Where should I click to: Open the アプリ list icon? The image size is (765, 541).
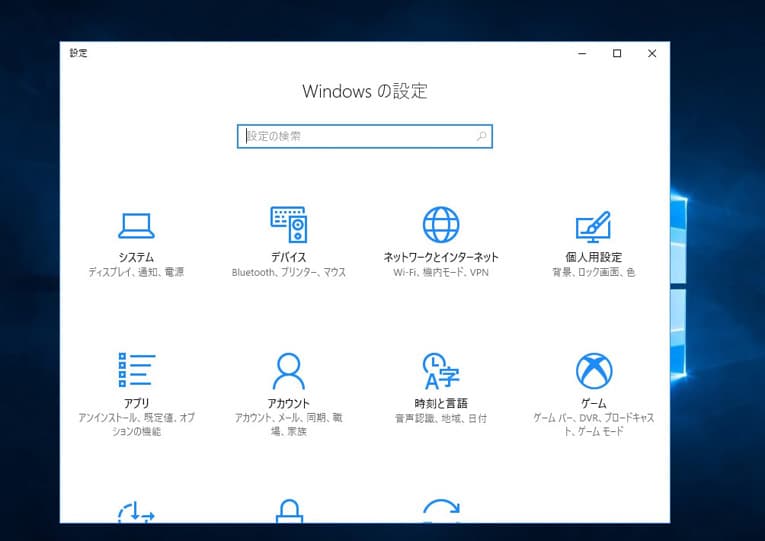[136, 370]
